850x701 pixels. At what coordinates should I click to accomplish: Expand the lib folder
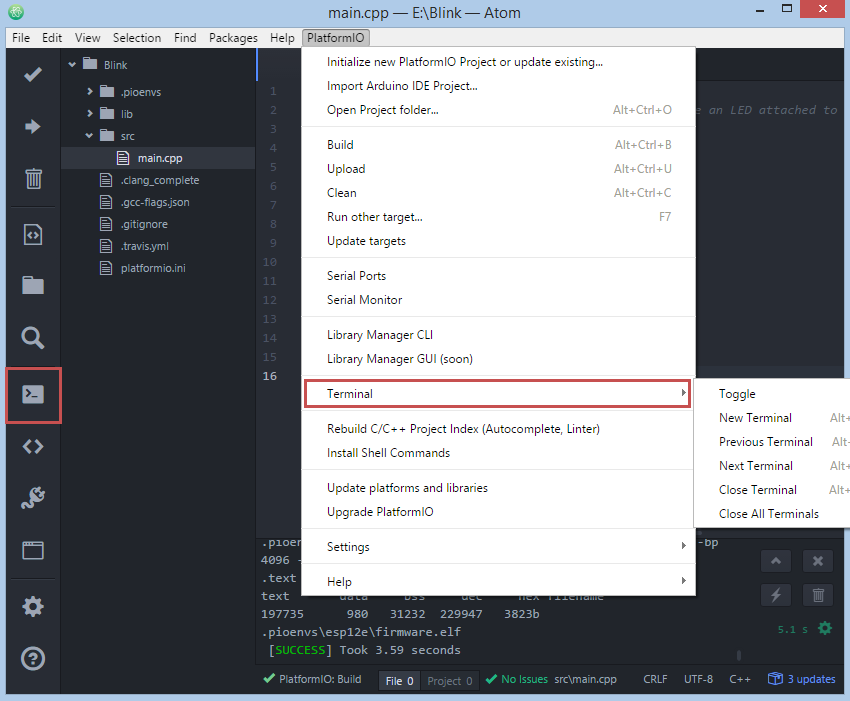pyautogui.click(x=90, y=113)
